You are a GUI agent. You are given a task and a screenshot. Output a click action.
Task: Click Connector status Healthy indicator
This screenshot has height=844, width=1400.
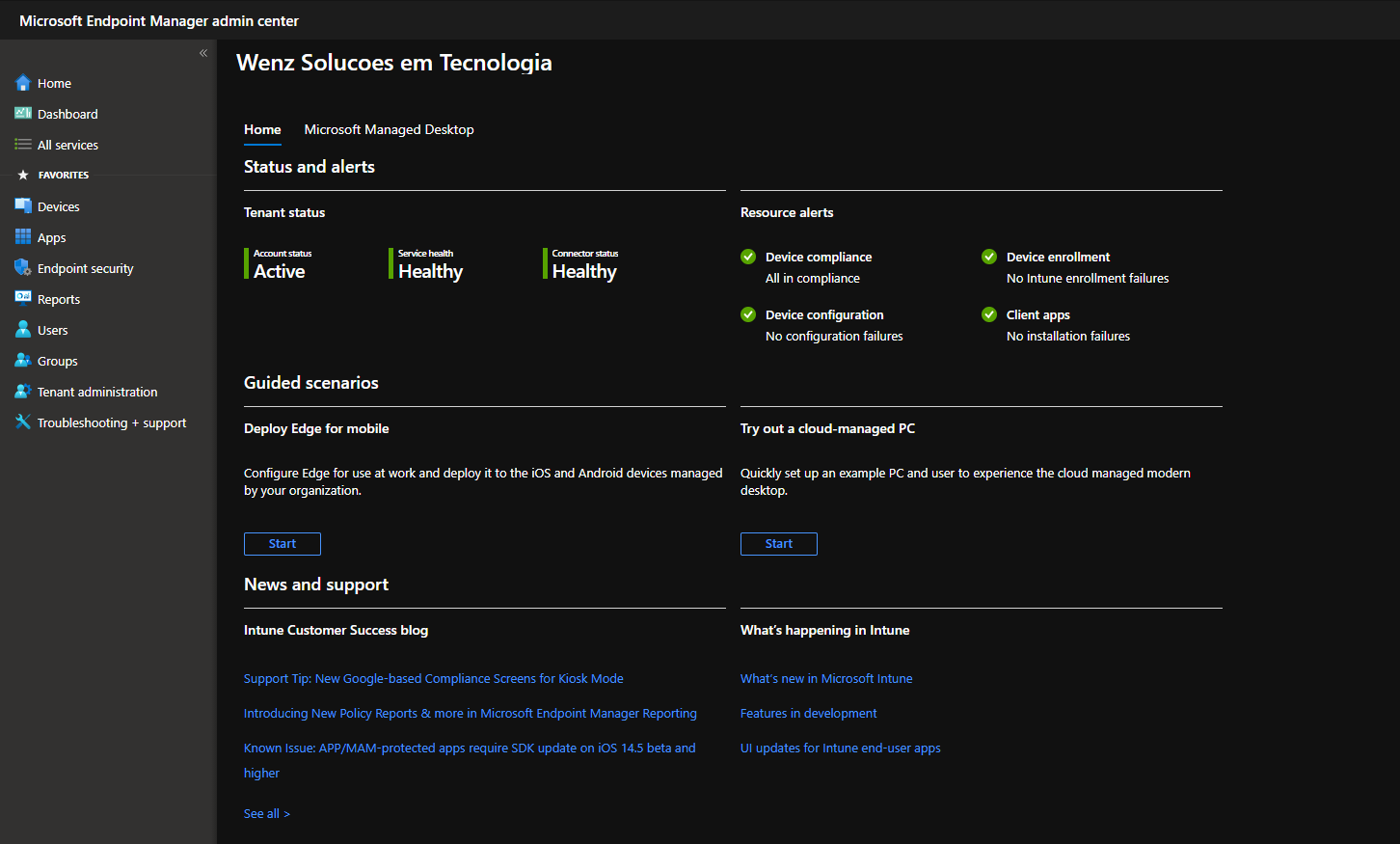(581, 264)
